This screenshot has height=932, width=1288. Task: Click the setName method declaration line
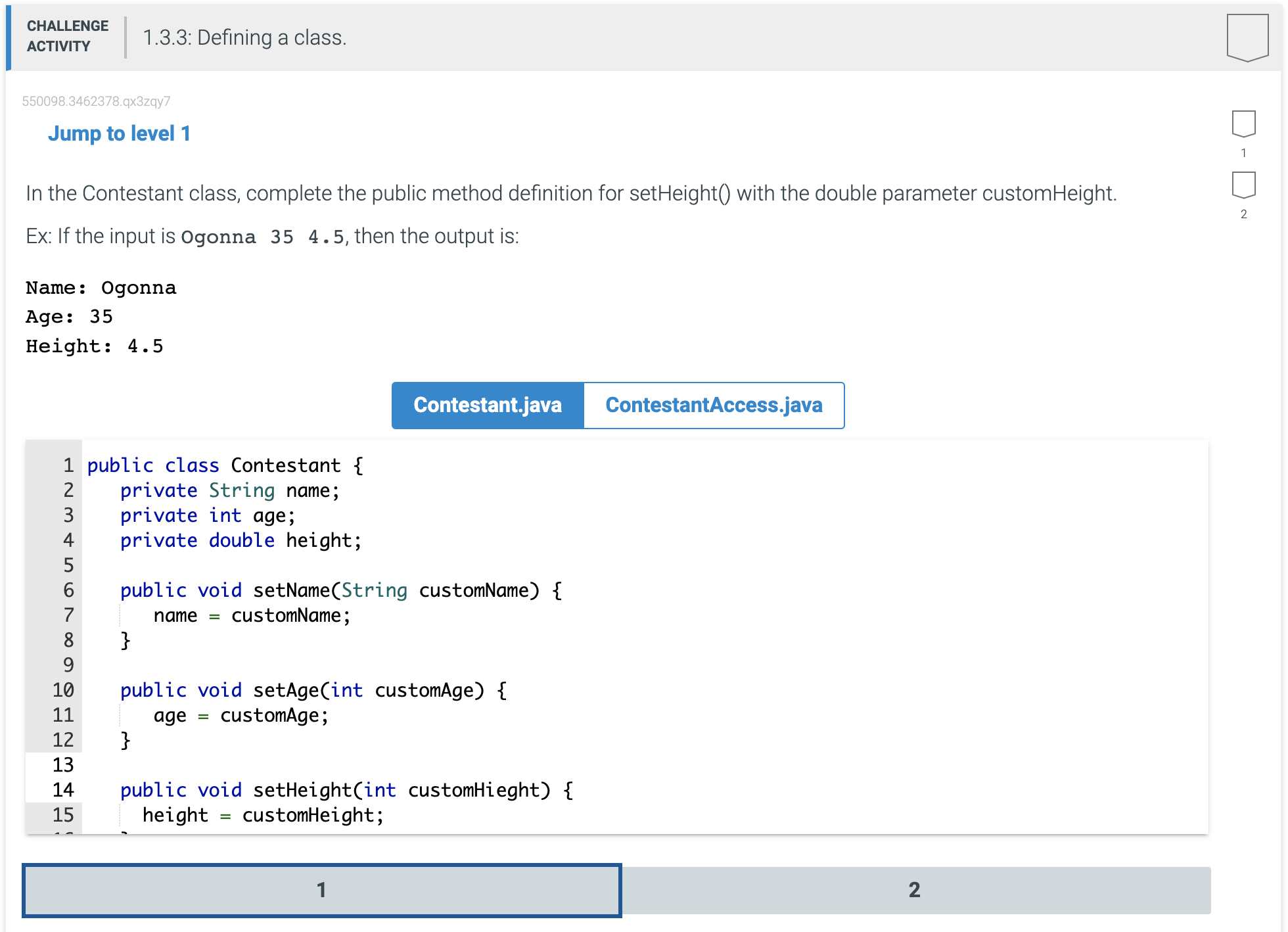[340, 590]
